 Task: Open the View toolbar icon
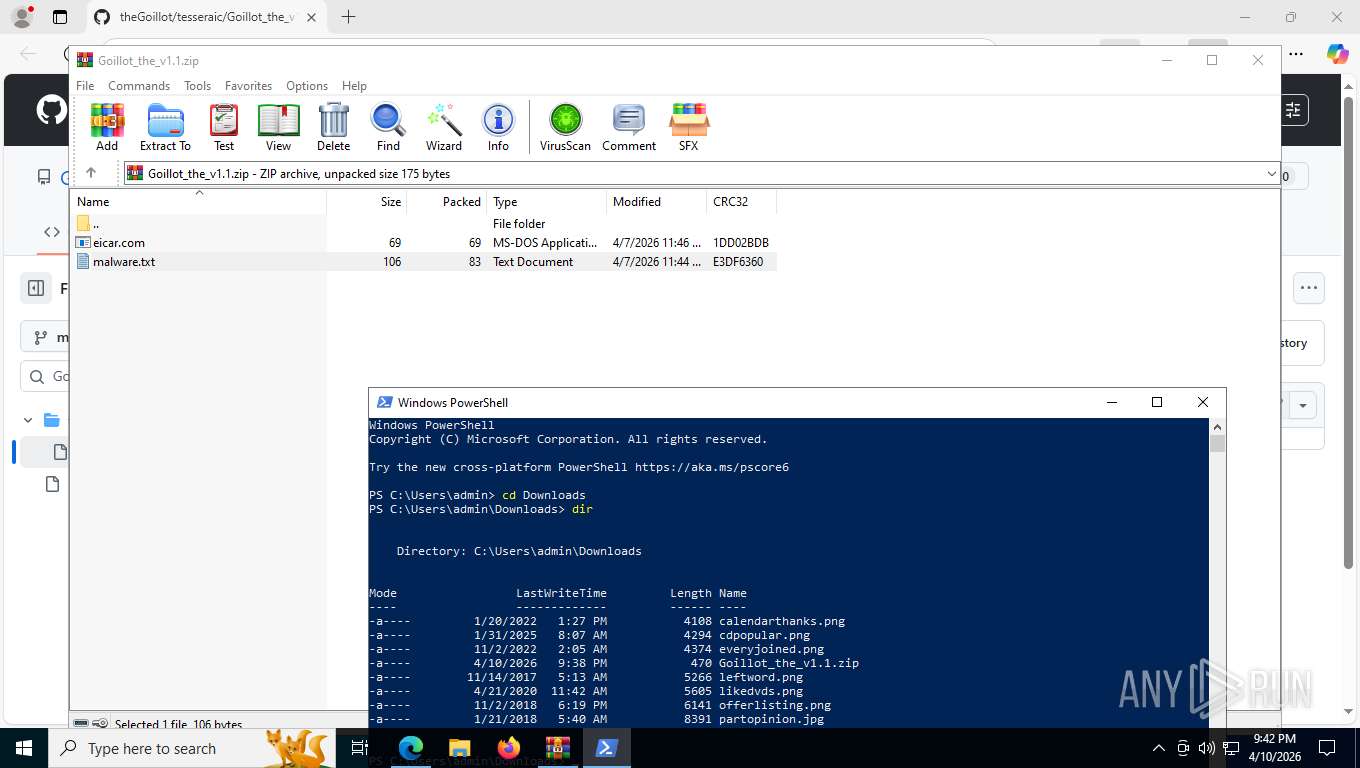point(278,126)
